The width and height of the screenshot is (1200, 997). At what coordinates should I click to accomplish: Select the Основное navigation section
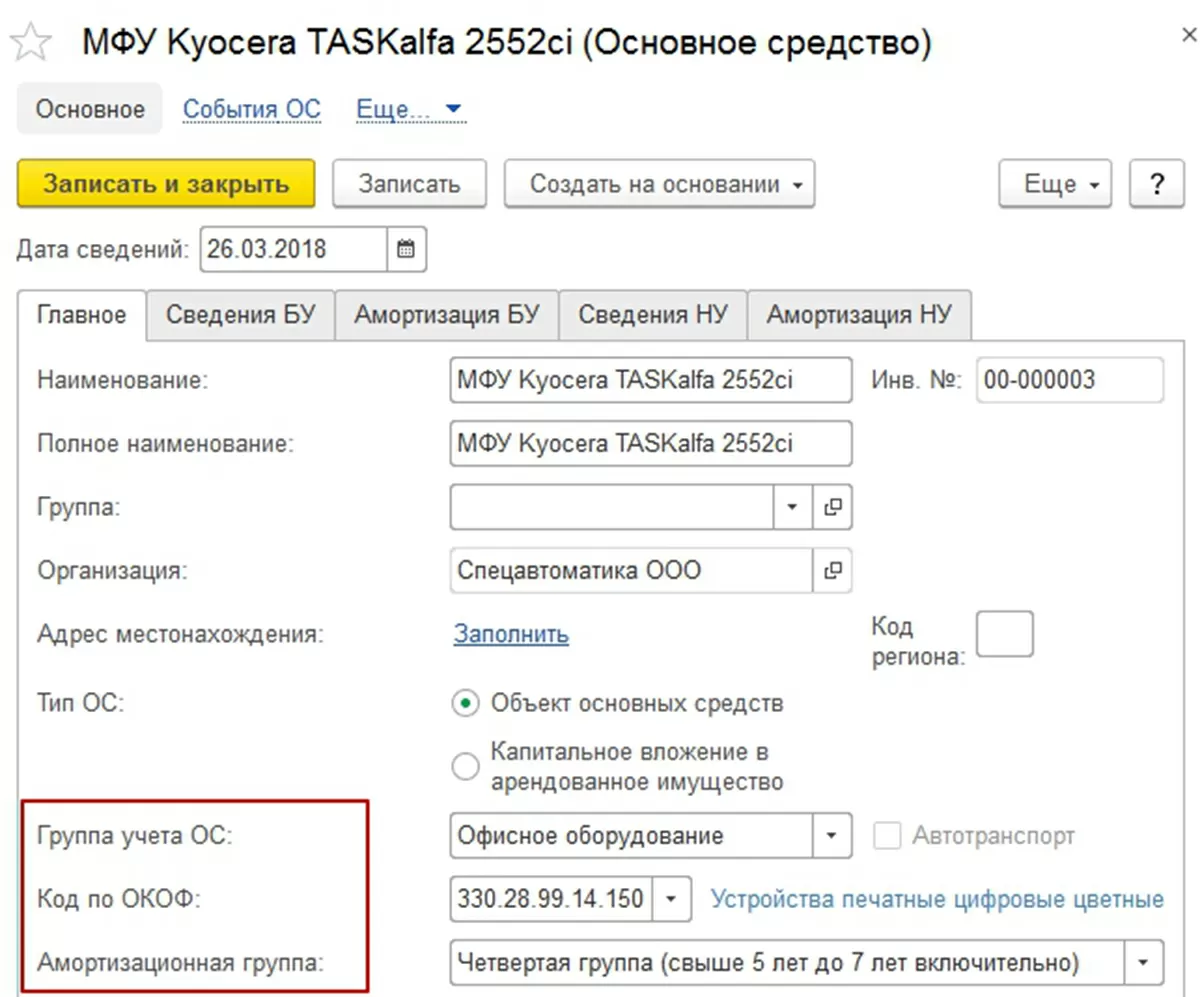tap(90, 109)
